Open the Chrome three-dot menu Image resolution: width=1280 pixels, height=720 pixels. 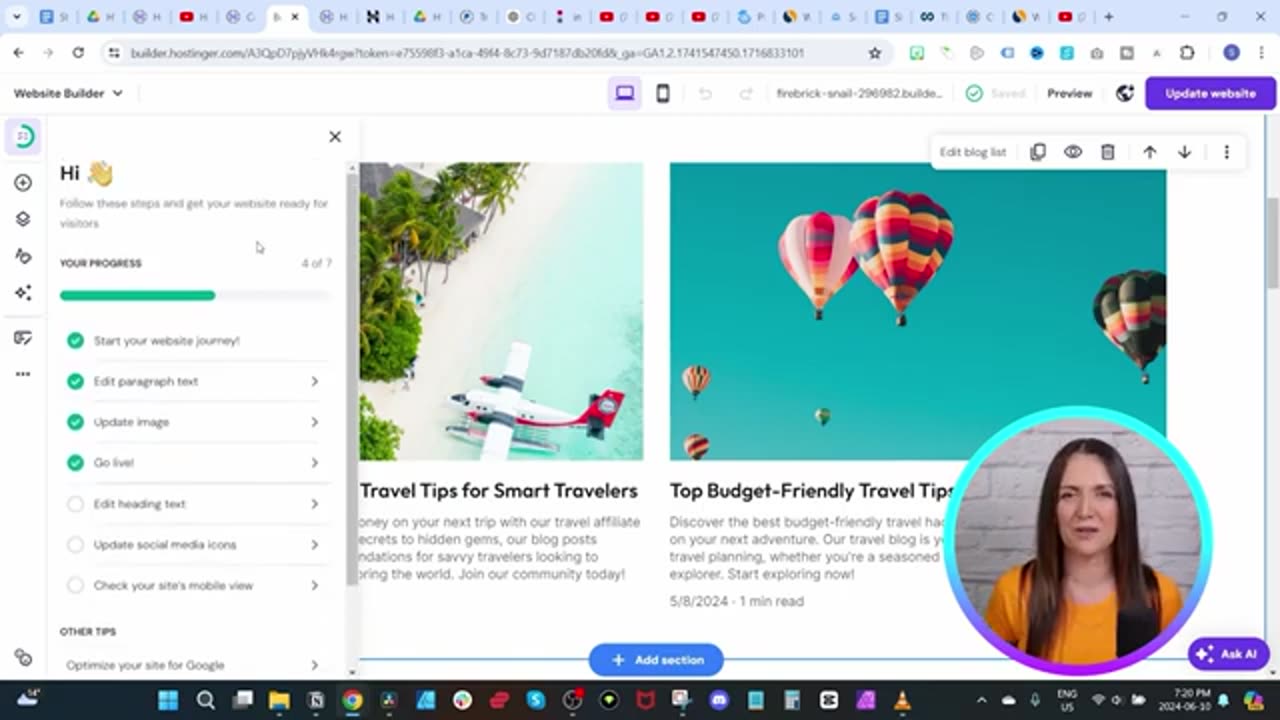click(x=1262, y=53)
